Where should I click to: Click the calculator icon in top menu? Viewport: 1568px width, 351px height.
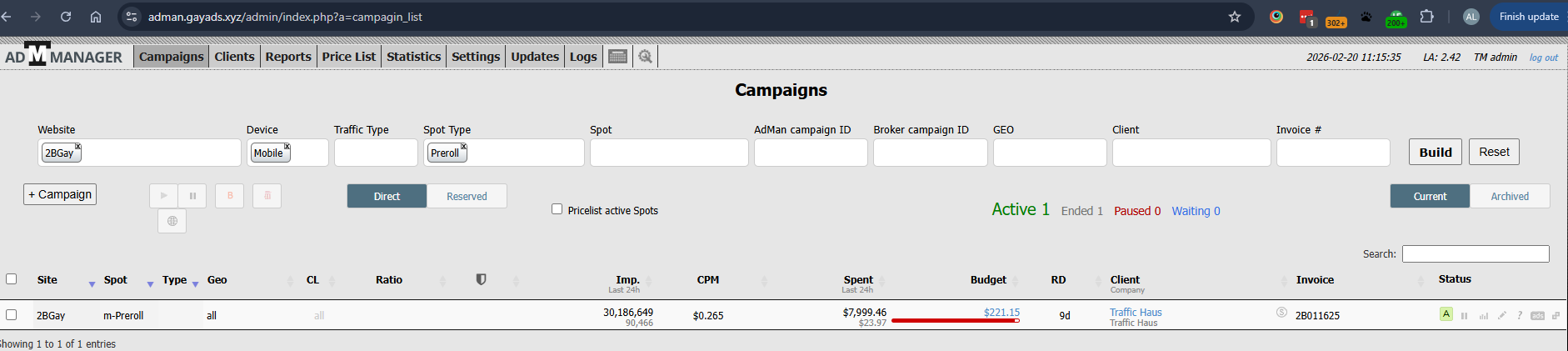coord(617,57)
